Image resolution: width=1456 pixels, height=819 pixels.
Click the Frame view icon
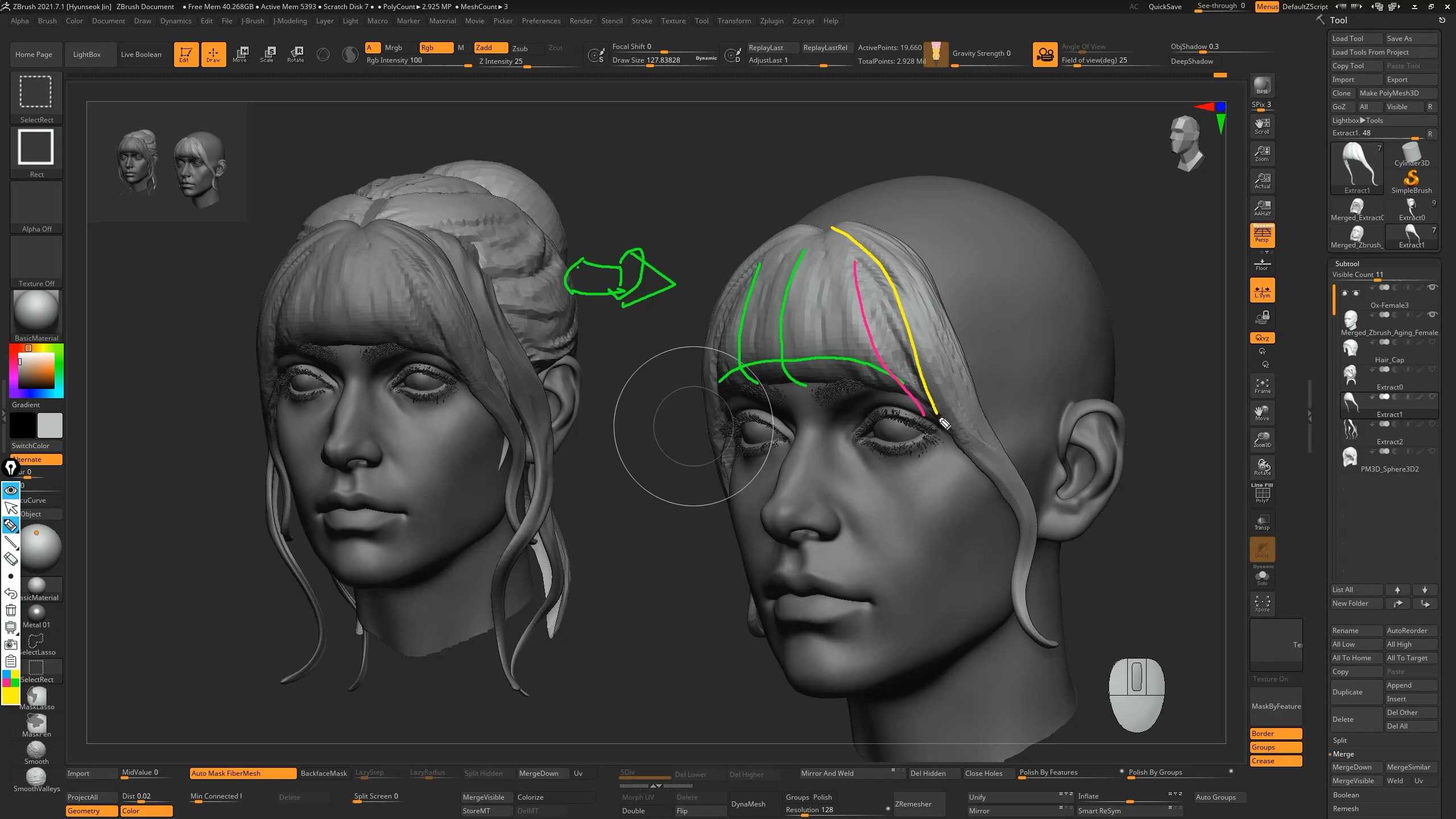click(x=1262, y=386)
